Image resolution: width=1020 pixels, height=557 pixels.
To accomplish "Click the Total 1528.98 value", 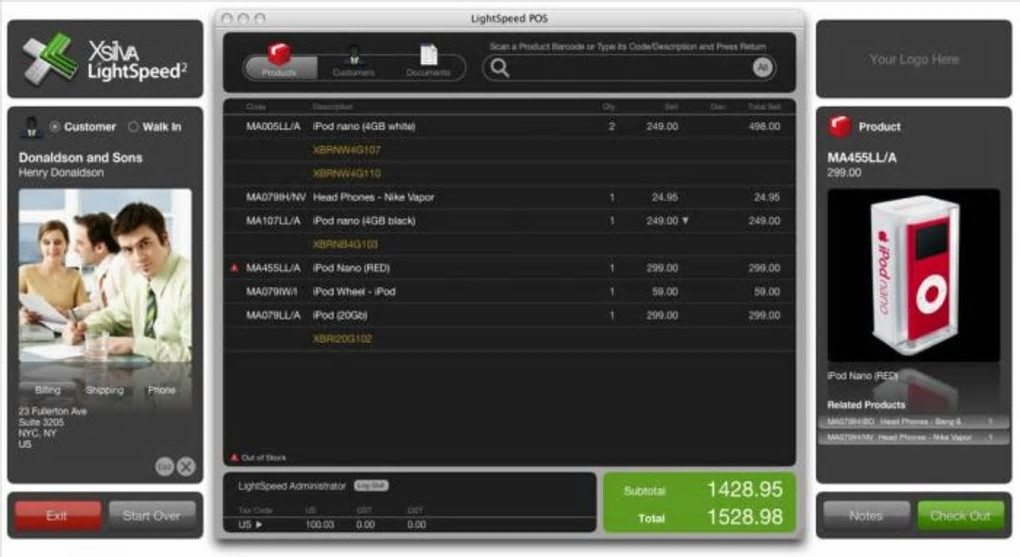I will tap(744, 517).
